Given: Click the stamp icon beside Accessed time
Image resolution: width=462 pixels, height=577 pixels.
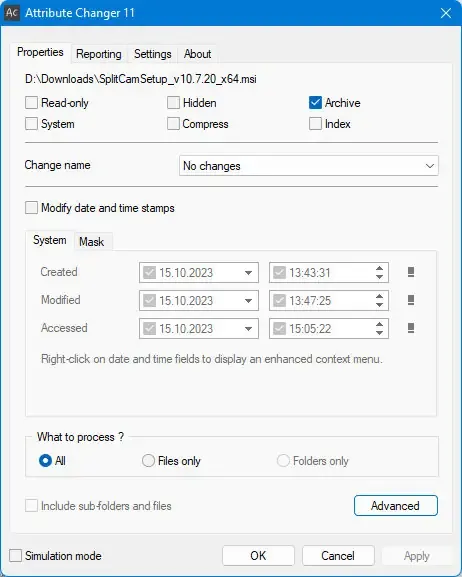Looking at the screenshot, I should click(x=411, y=328).
